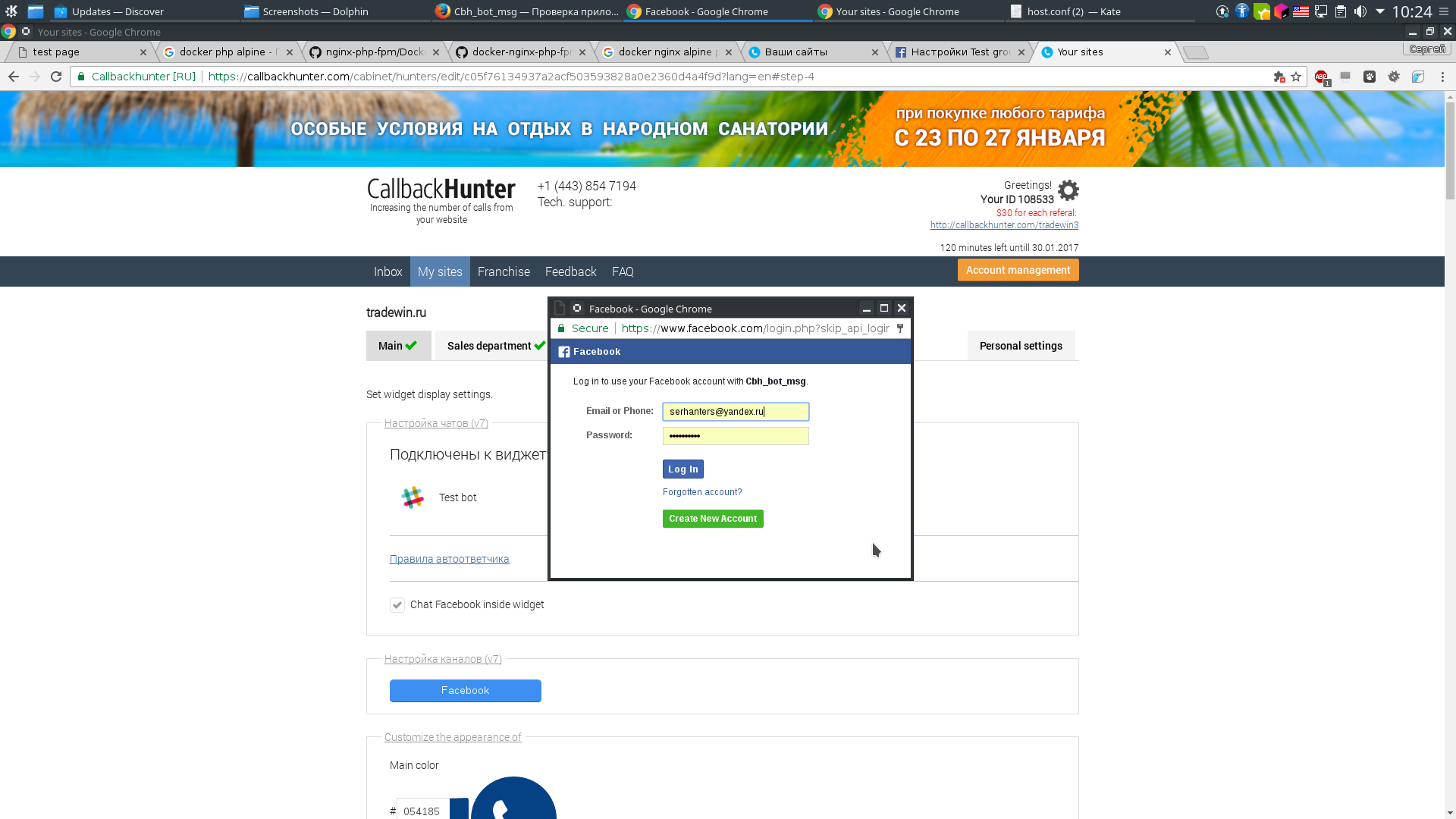This screenshot has width=1456, height=819.
Task: Switch to Updates — Discover taskbar window
Action: 144,11
